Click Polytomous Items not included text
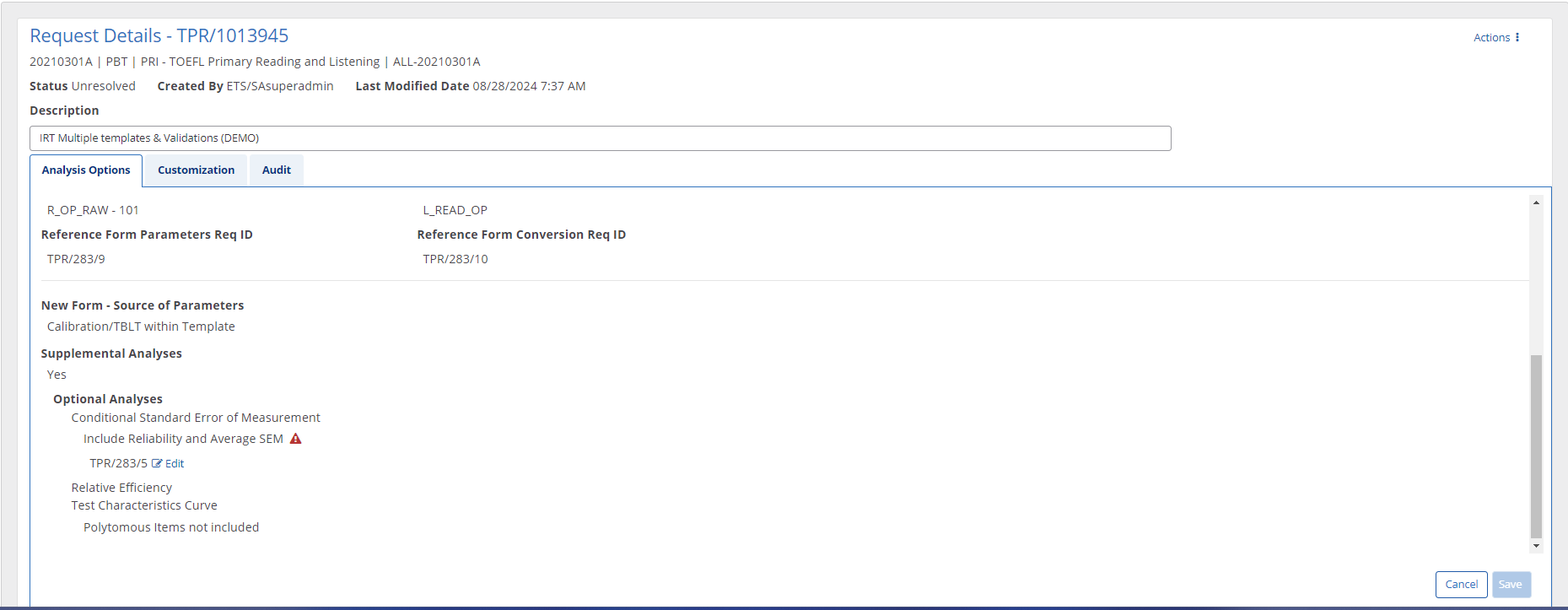 (x=171, y=527)
